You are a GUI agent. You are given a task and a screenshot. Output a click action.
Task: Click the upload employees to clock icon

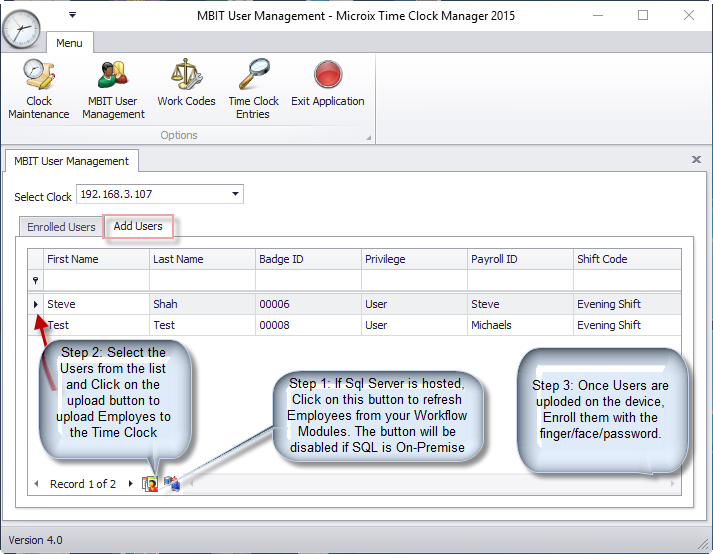[150, 484]
